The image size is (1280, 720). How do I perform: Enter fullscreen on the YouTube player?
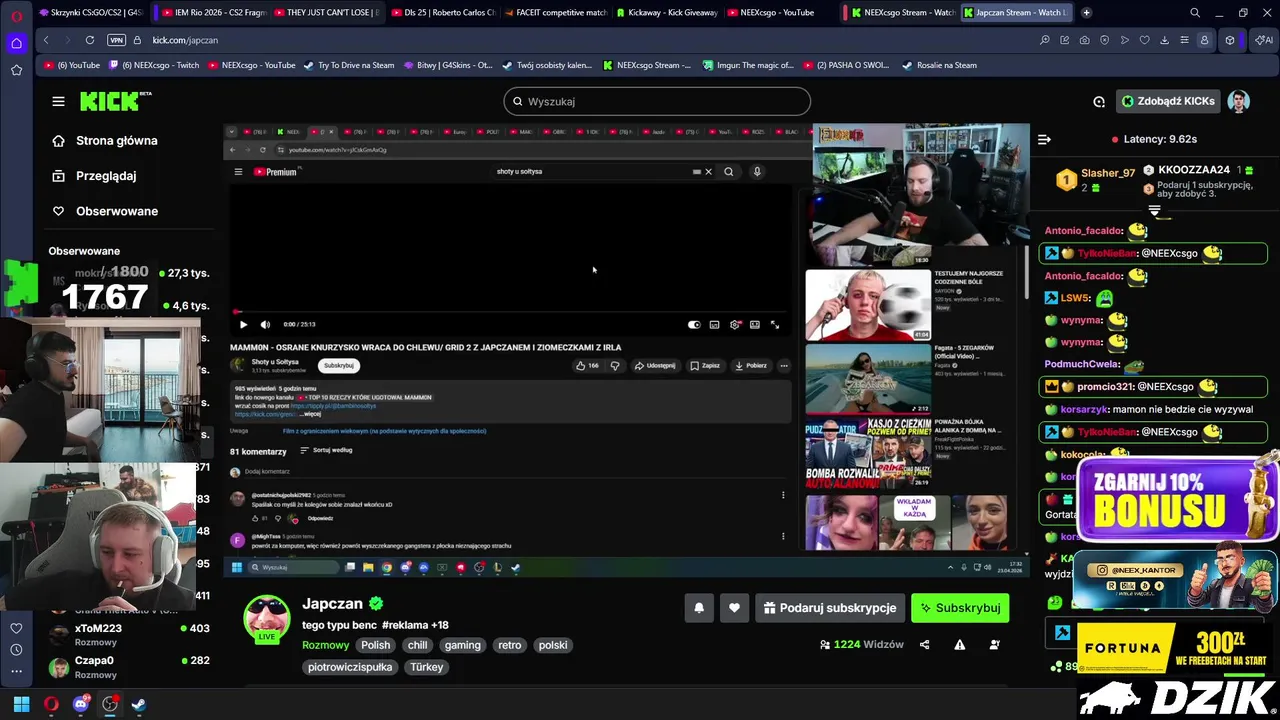coord(775,324)
